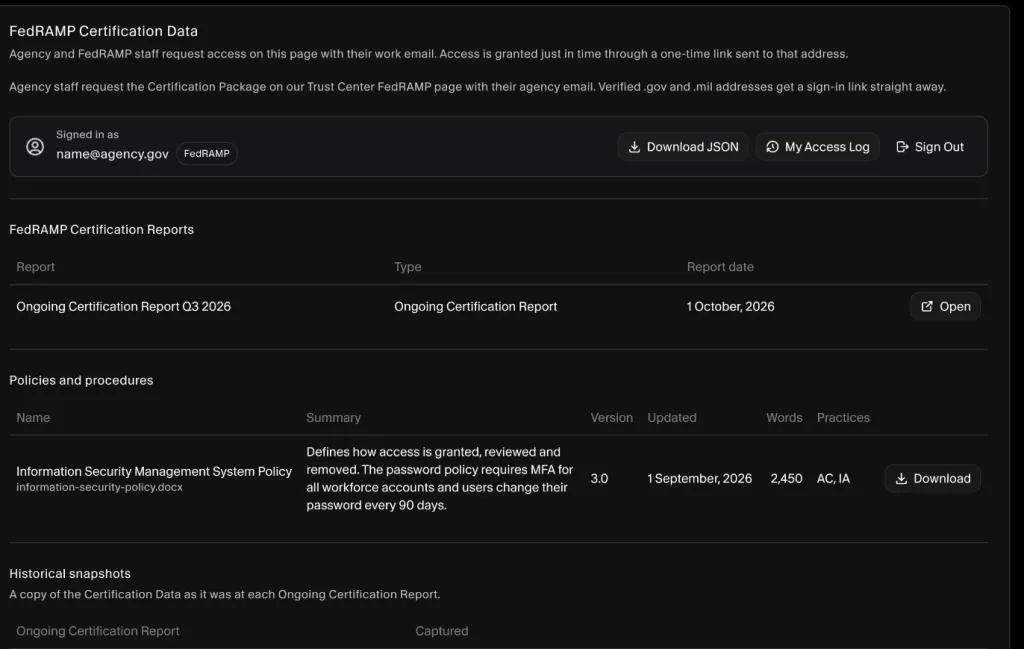Download the Information Security Management System Policy
Screen dimensions: 1024x649
pyautogui.click(x=932, y=479)
